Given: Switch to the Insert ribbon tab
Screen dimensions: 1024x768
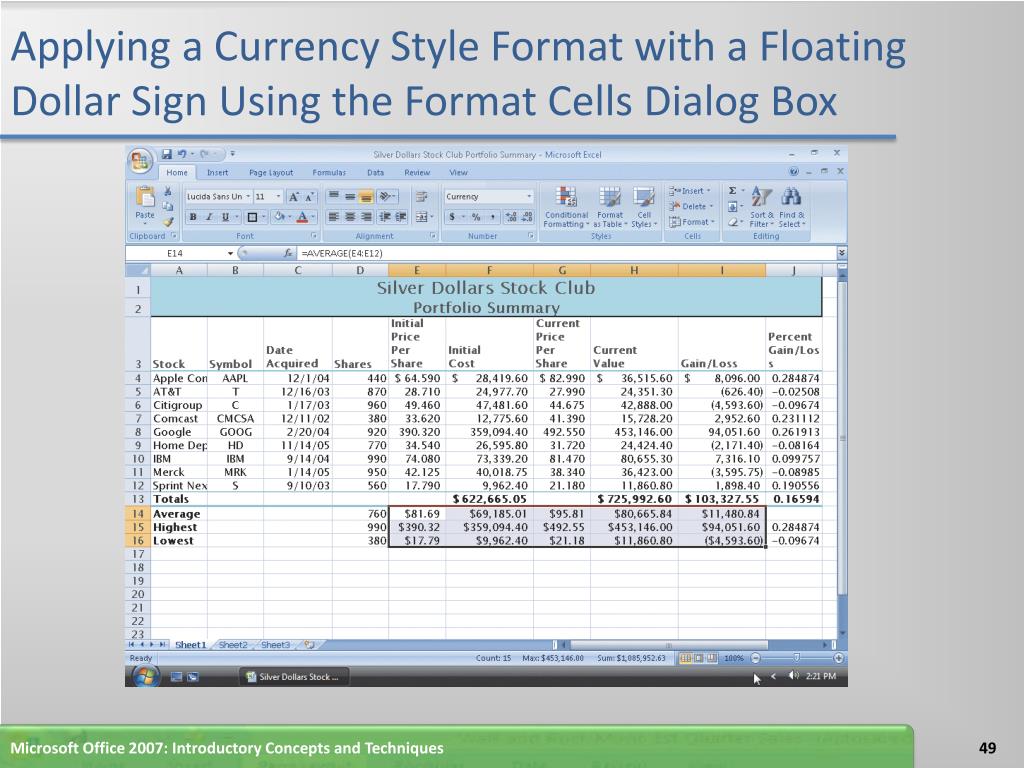Looking at the screenshot, I should pyautogui.click(x=217, y=172).
